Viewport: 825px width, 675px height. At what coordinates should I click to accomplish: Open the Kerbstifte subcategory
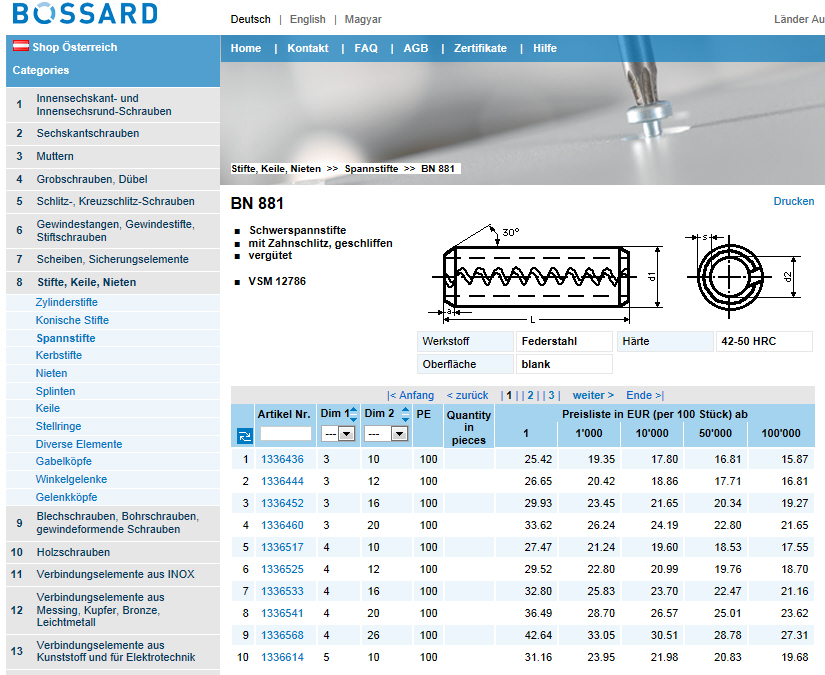58,355
